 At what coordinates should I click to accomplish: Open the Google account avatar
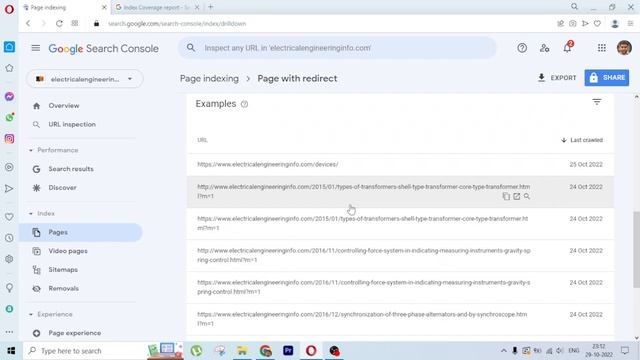[x=624, y=48]
